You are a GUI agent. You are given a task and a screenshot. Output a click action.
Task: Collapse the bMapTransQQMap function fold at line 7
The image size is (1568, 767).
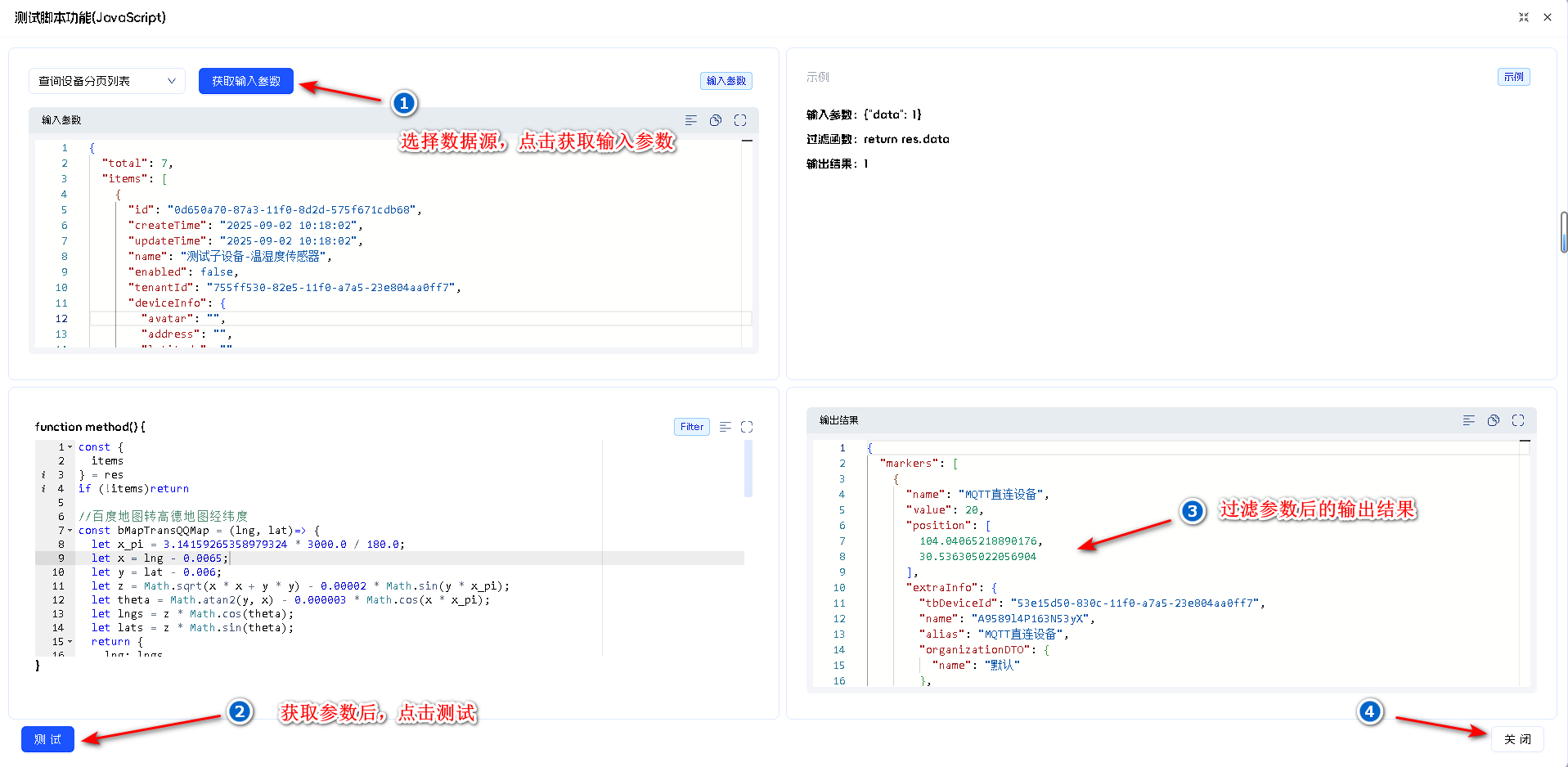pos(70,531)
